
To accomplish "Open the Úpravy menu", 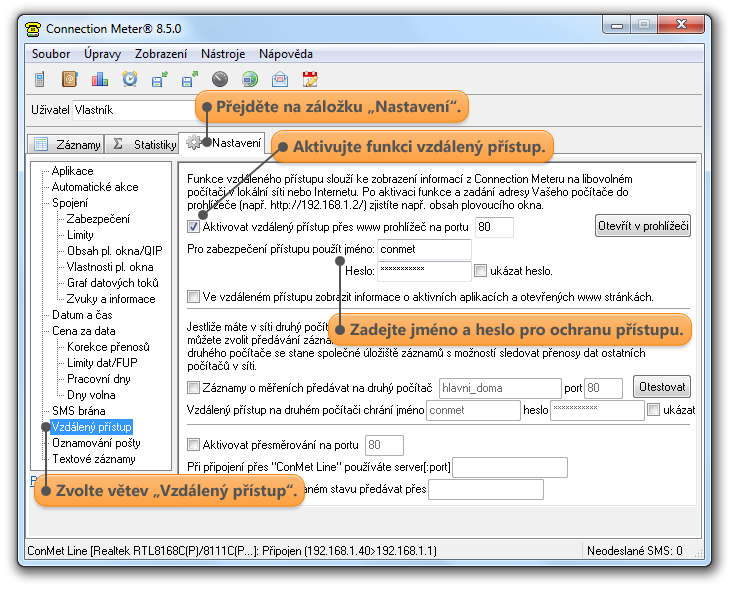I will [103, 54].
